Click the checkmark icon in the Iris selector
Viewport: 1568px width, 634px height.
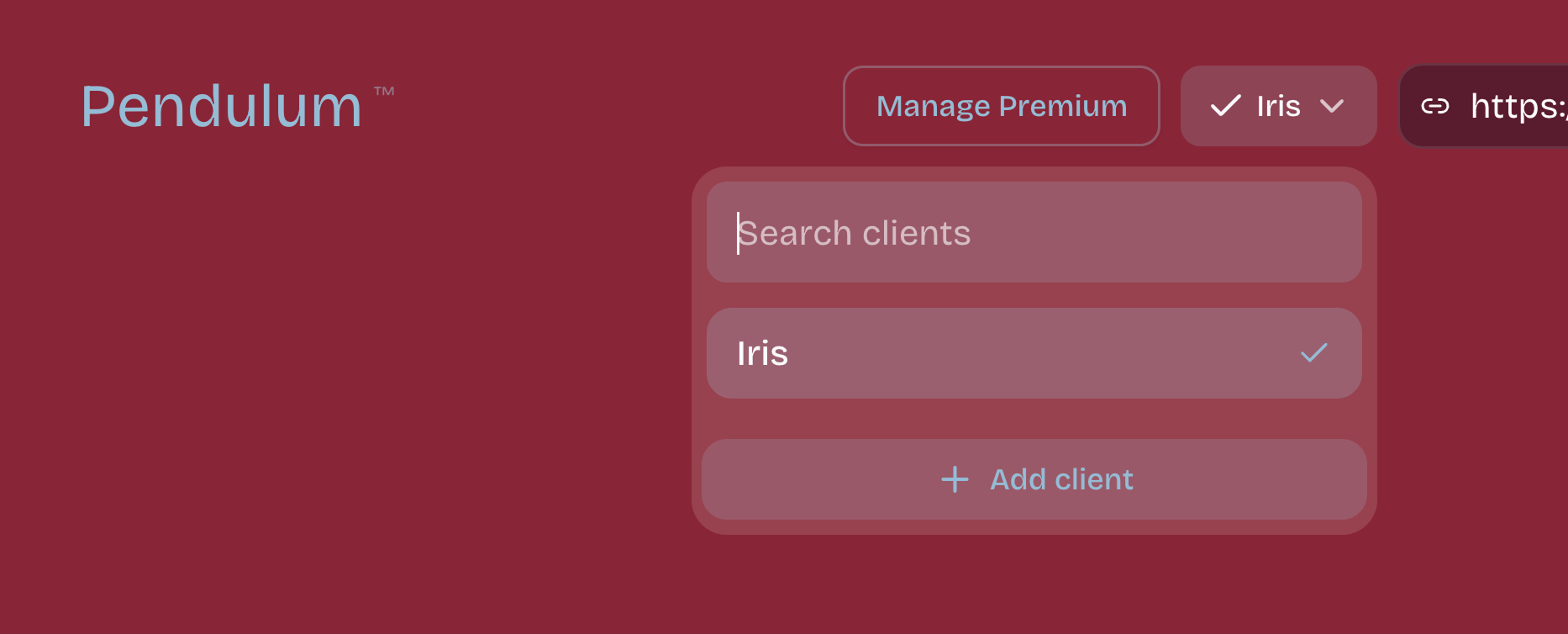(x=1225, y=106)
